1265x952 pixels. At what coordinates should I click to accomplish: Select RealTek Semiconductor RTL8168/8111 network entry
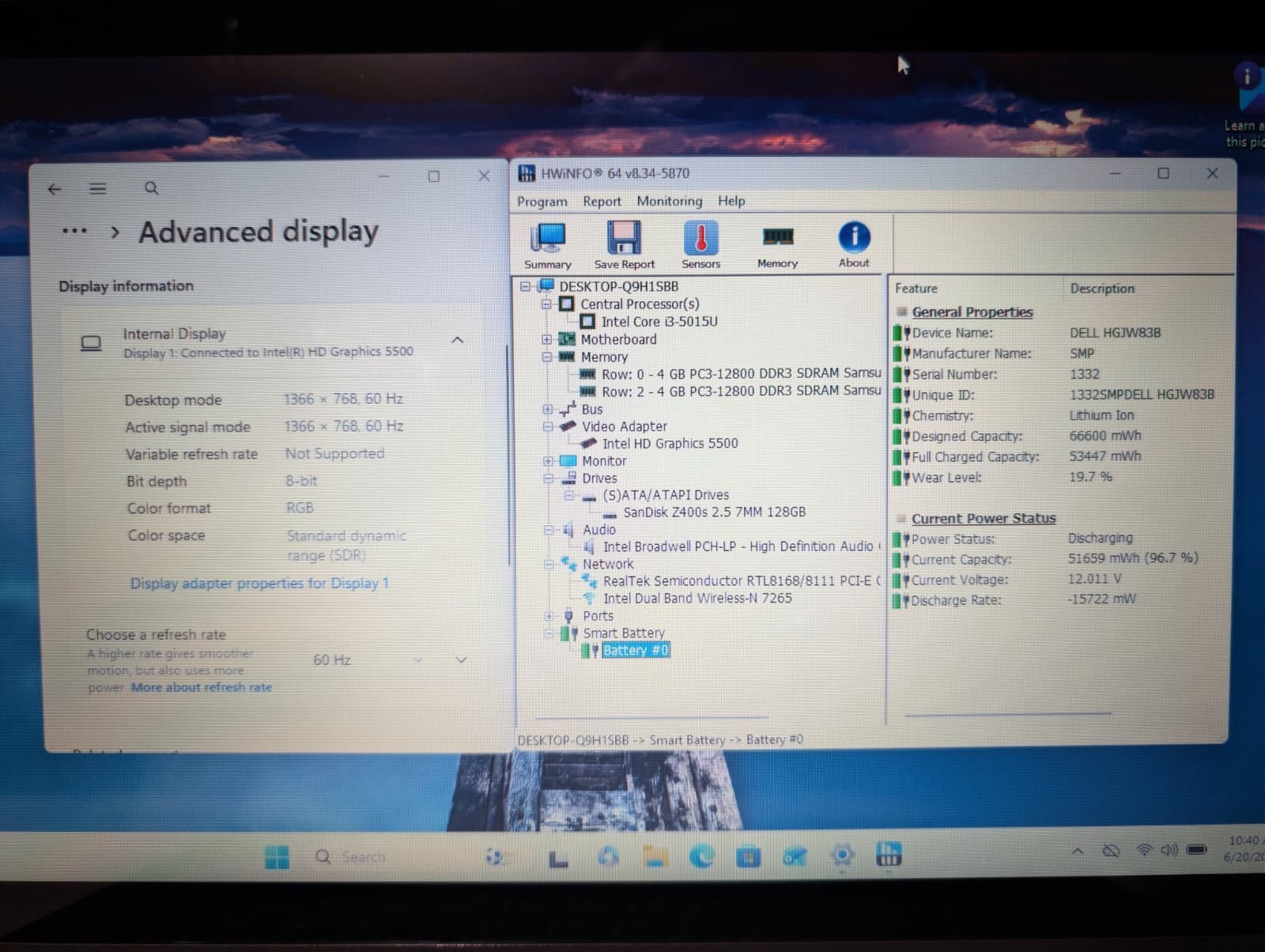(x=742, y=581)
